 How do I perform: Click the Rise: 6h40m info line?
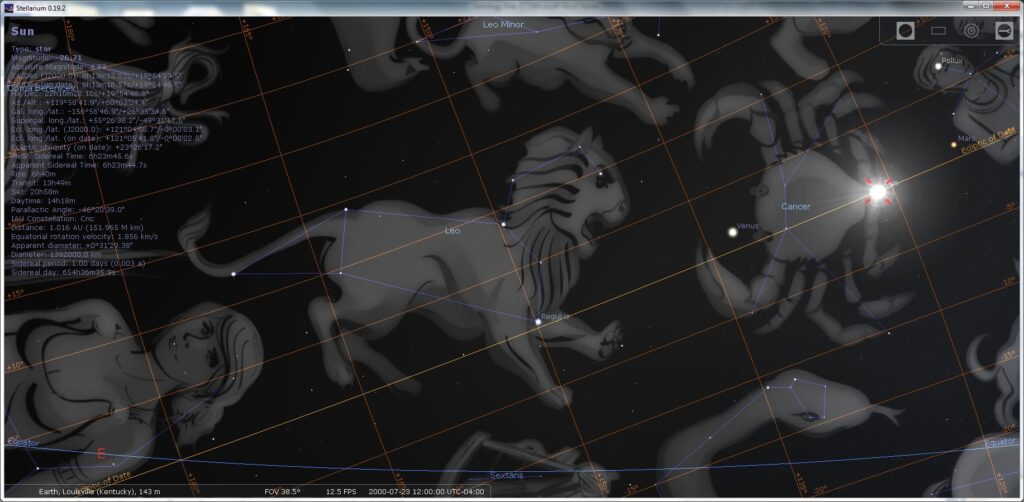point(33,174)
